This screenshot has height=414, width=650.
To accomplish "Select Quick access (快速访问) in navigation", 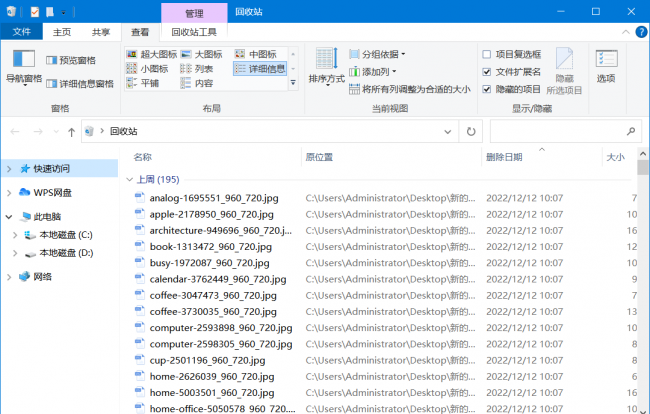I will (51, 169).
